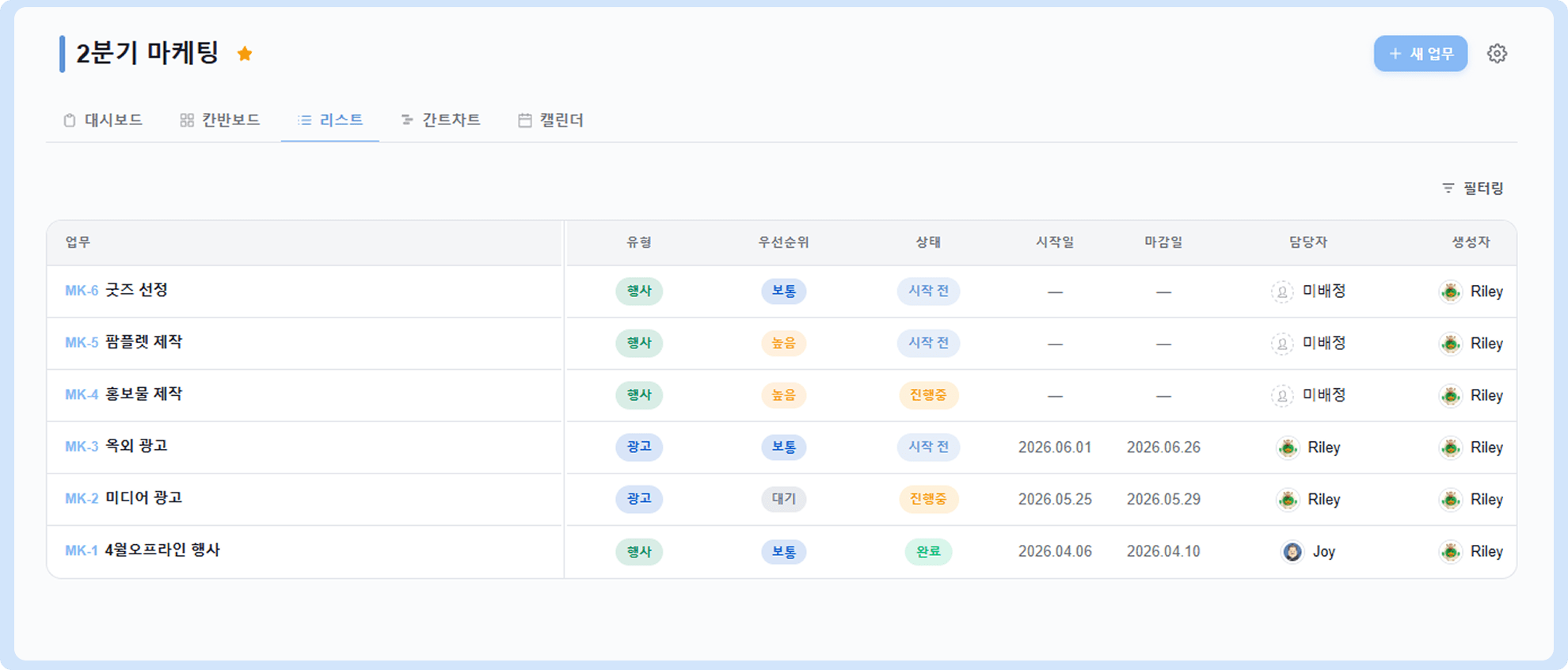
Task: Click 행사 type badge in MK-6 row
Action: click(x=639, y=291)
